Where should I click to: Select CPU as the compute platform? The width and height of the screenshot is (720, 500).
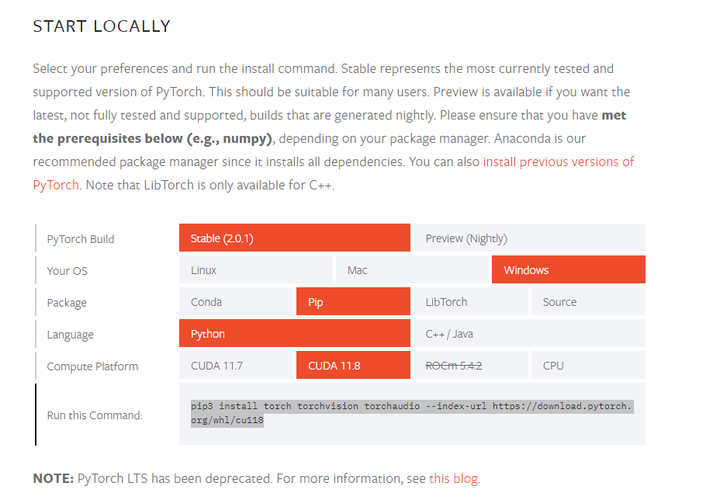[x=588, y=366]
